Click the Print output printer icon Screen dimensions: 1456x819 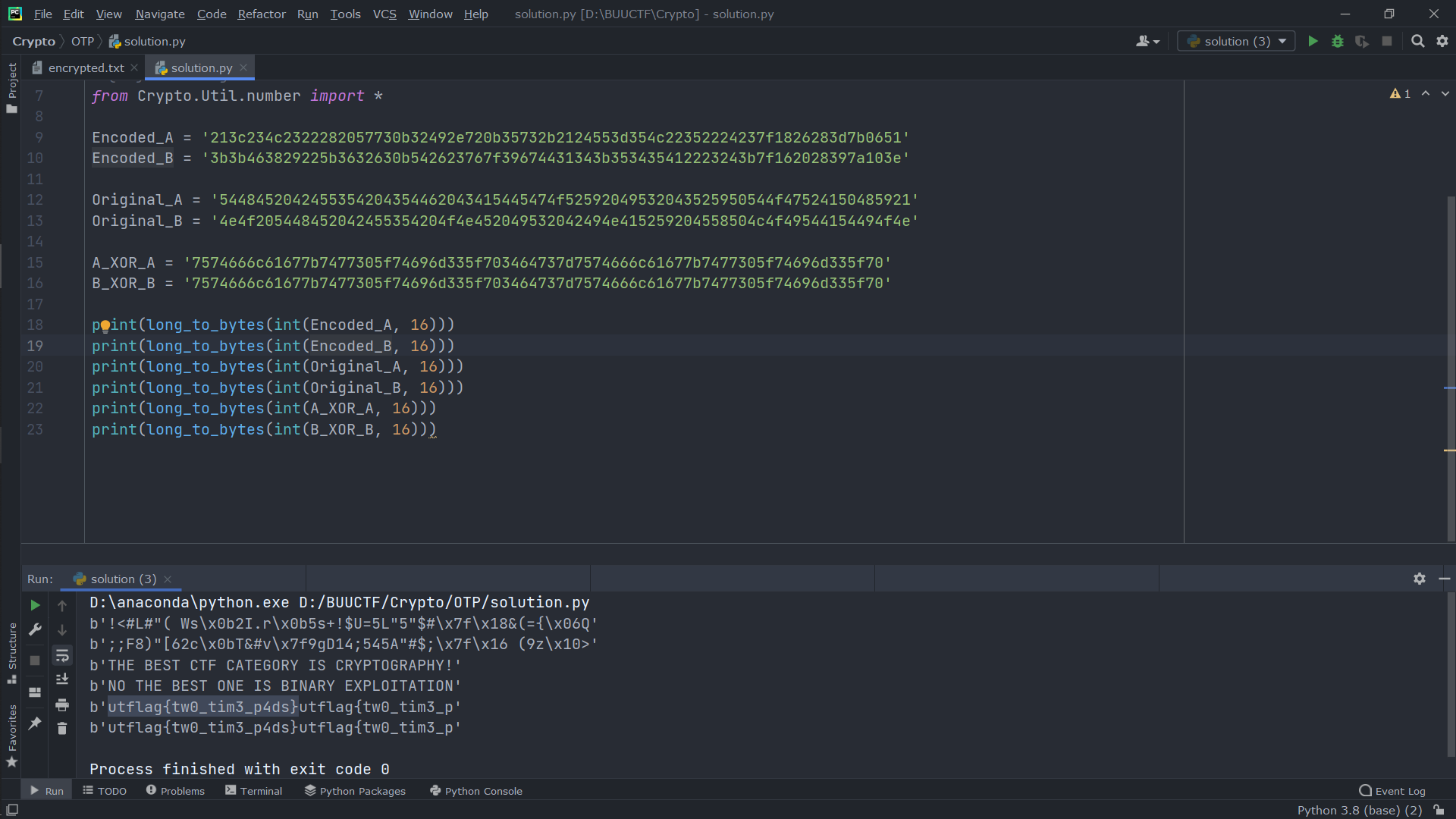coord(62,705)
